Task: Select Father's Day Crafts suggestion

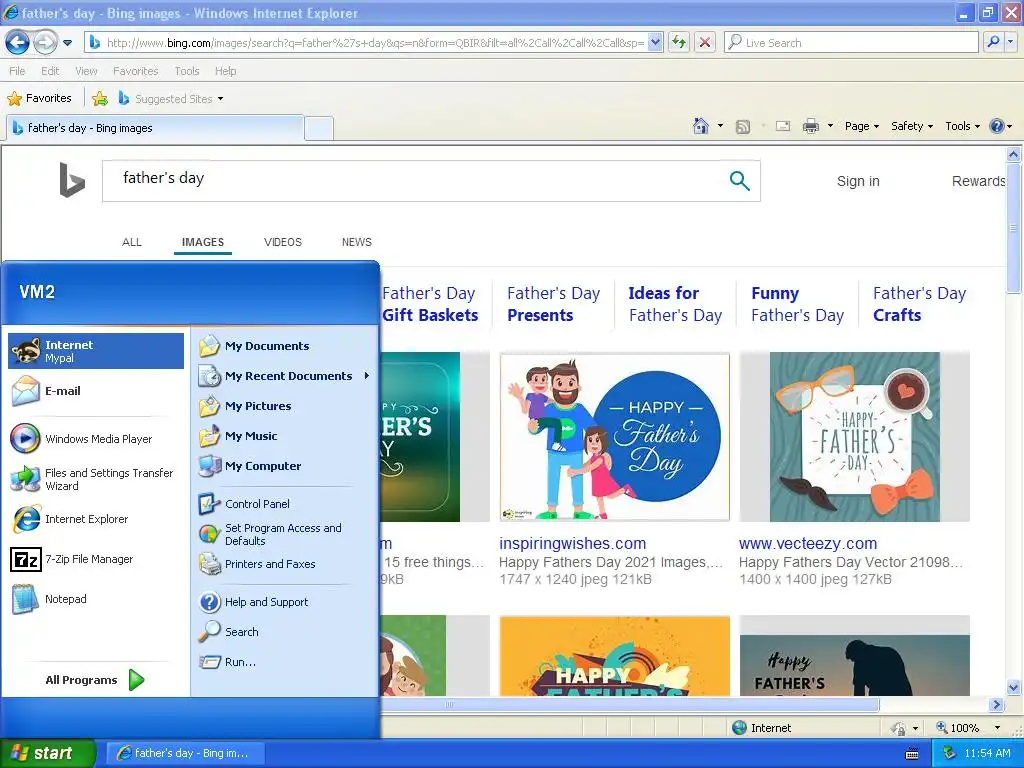Action: click(919, 304)
